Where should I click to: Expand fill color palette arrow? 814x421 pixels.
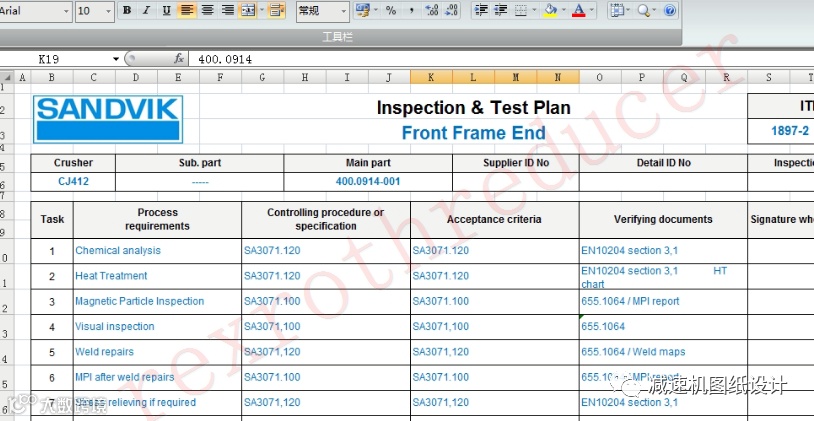coord(563,10)
